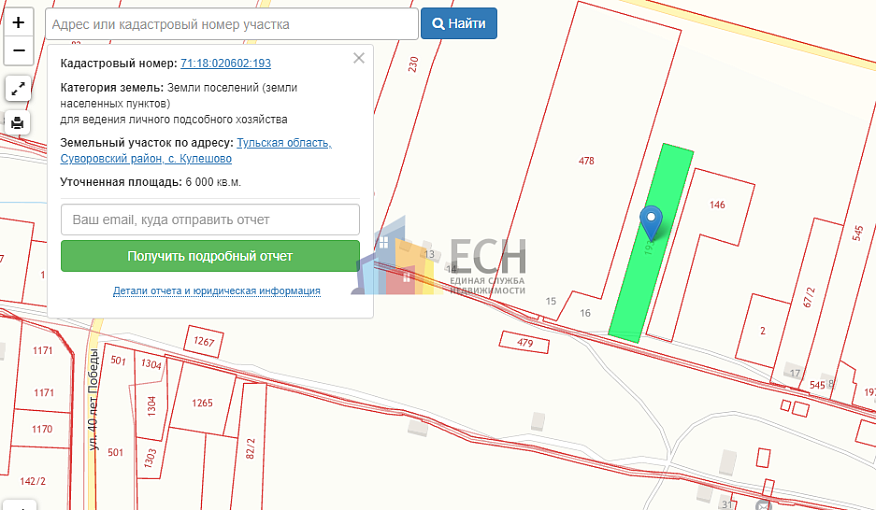Zoom out the map with minus button
Viewport: 876px width, 510px height.
[x=18, y=51]
